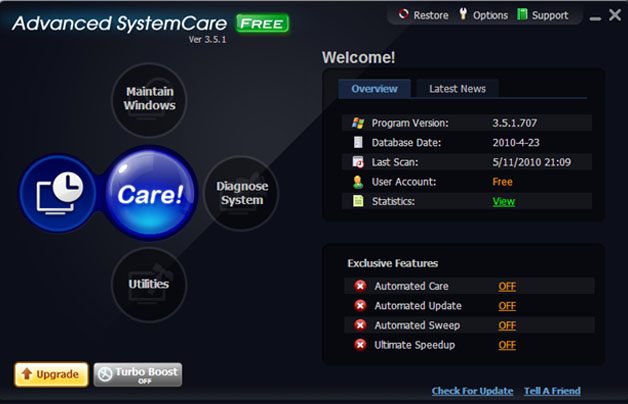Click the Statistics: label
Screen dimensions: 628x404
pos(393,201)
